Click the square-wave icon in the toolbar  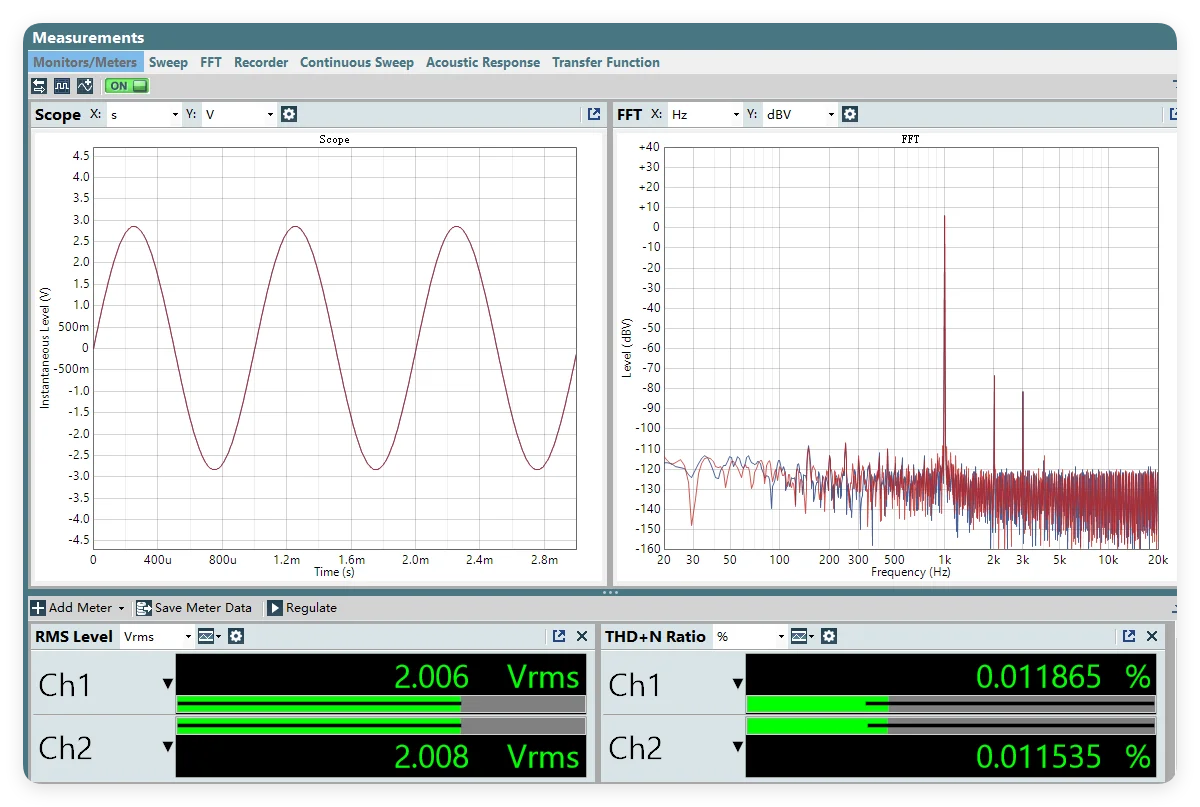point(62,86)
